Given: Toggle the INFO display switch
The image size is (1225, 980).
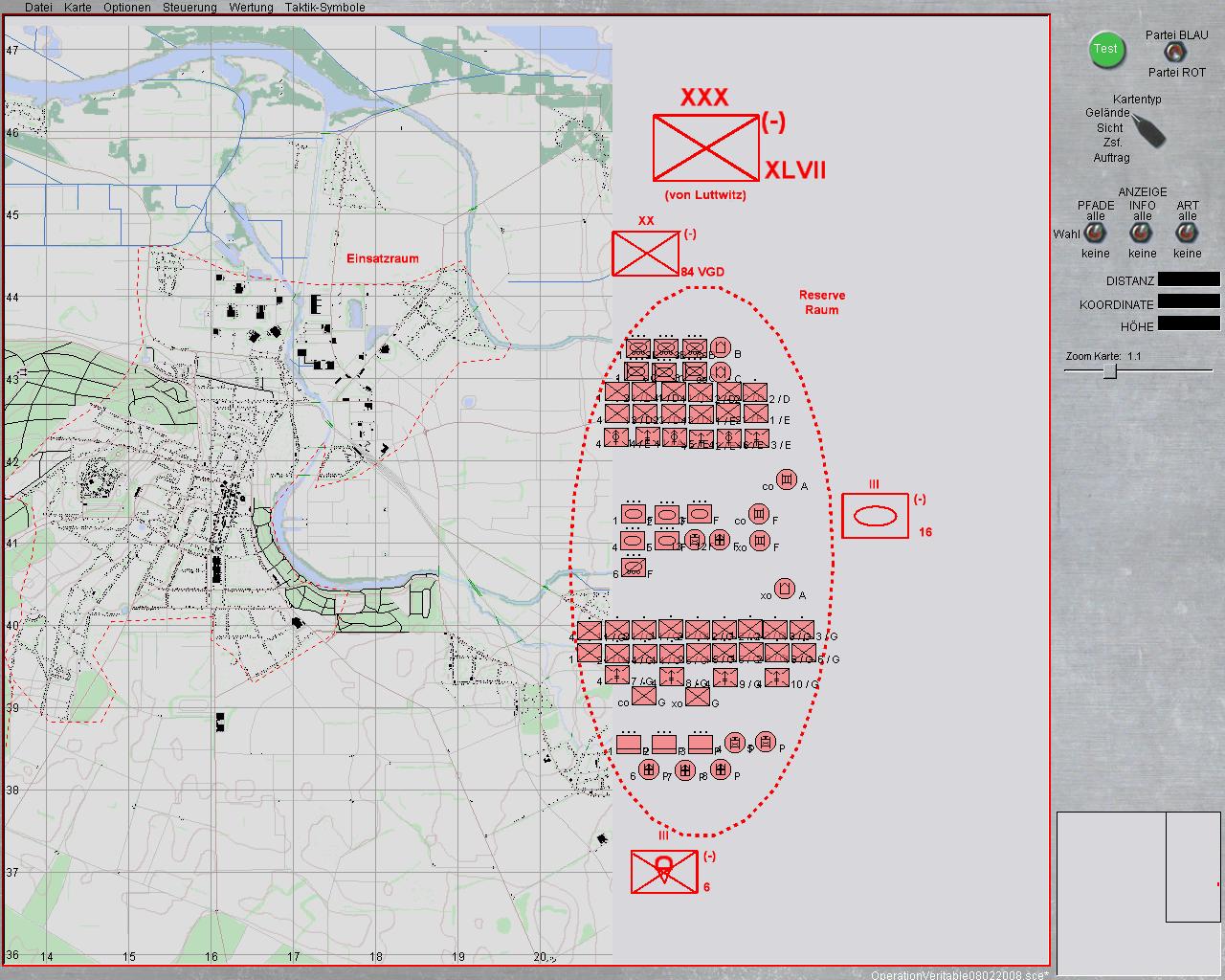Looking at the screenshot, I should point(1142,234).
